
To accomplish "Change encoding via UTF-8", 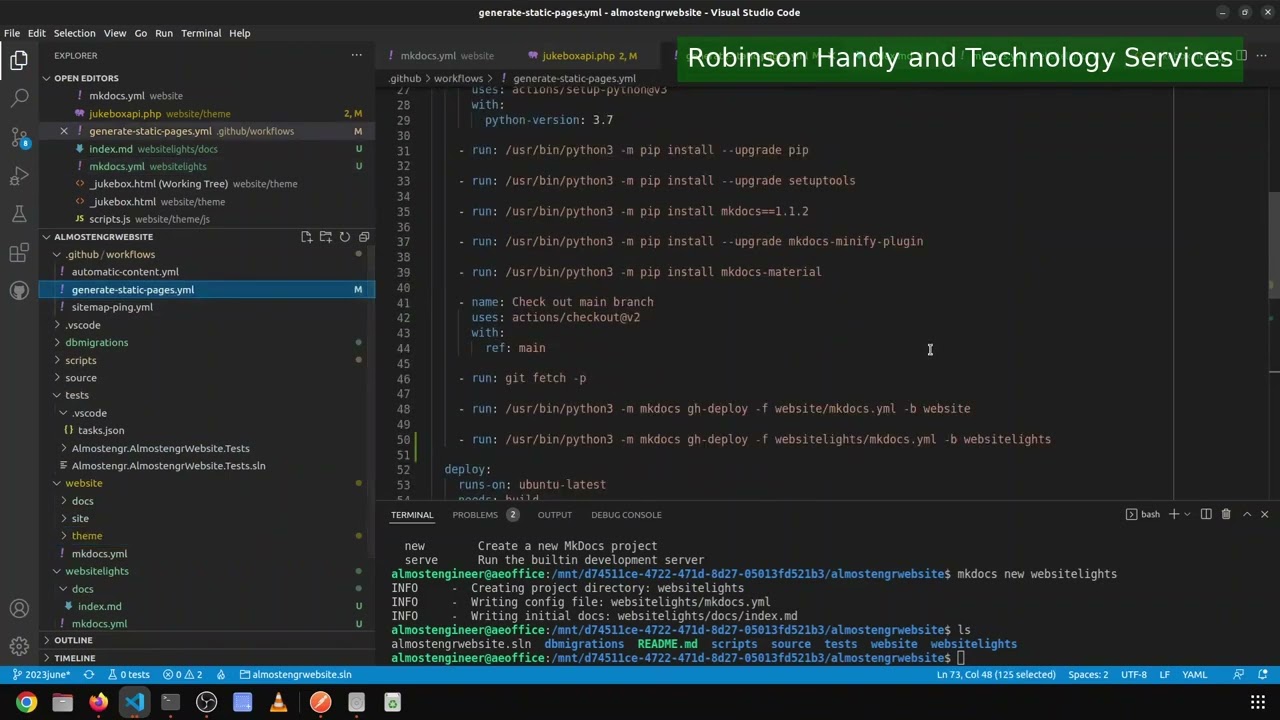I will (x=1134, y=674).
